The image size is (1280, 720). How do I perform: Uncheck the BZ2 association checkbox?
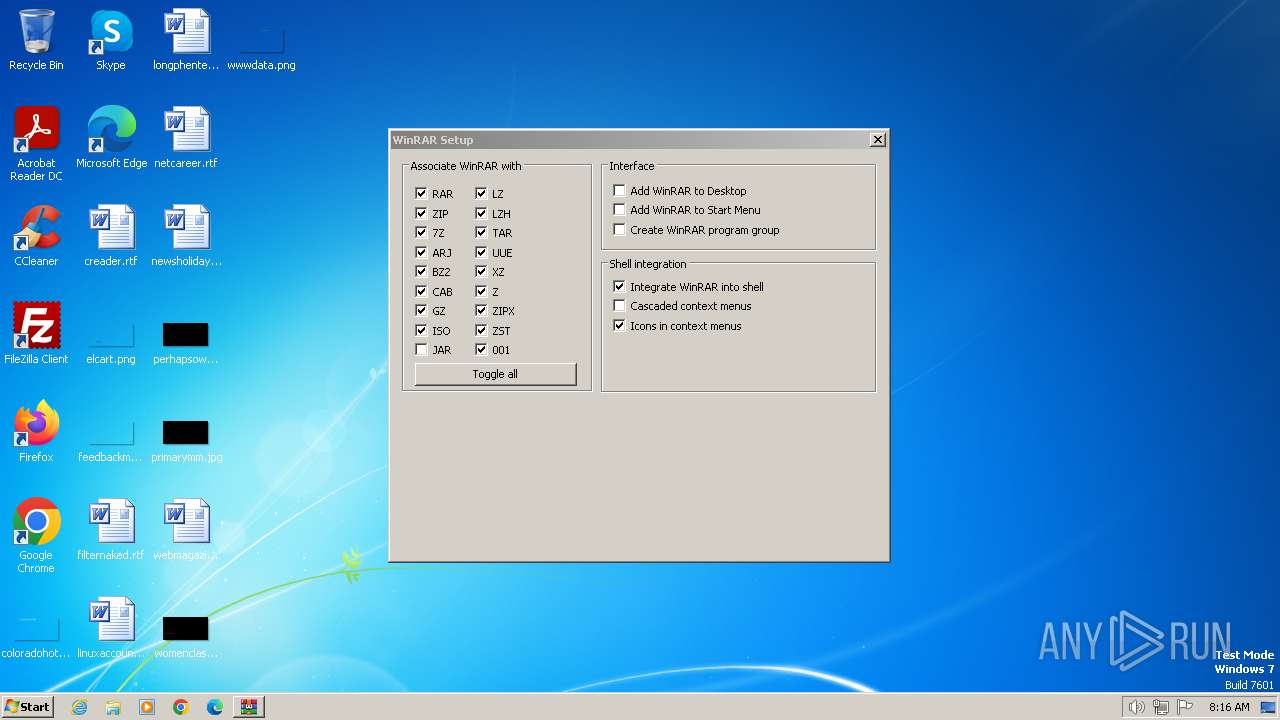coord(421,272)
